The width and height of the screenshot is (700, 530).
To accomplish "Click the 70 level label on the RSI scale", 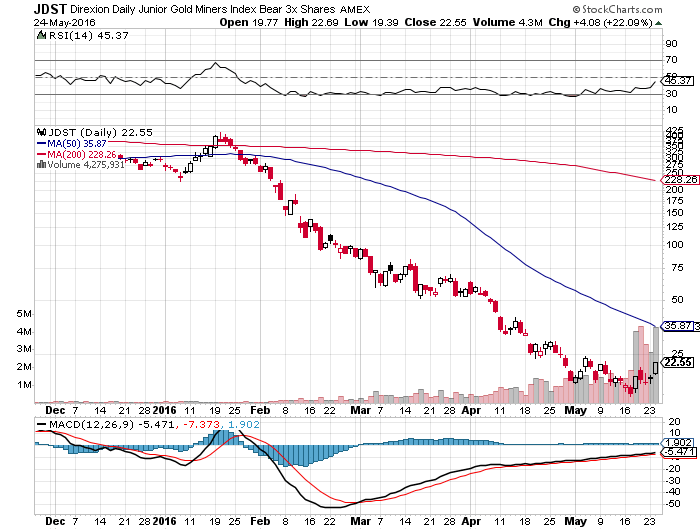I will pos(671,59).
